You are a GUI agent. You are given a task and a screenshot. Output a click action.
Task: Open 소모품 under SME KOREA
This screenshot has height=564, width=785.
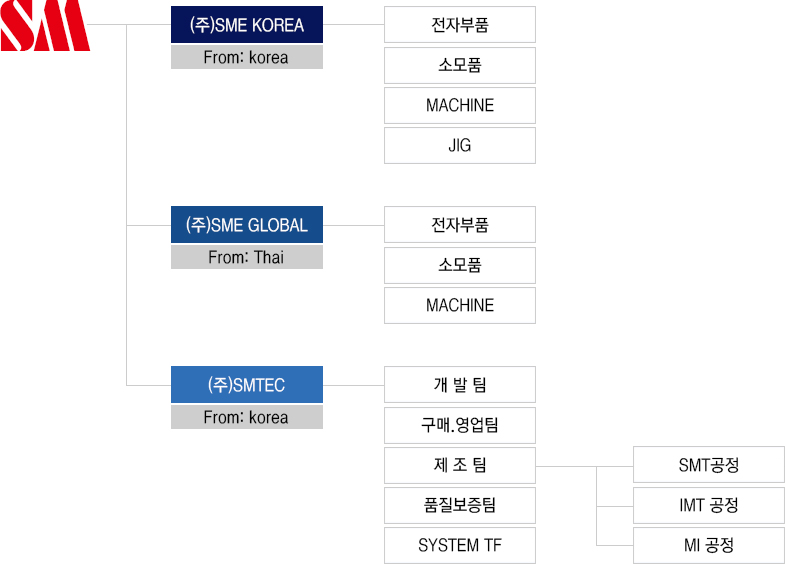[x=460, y=66]
